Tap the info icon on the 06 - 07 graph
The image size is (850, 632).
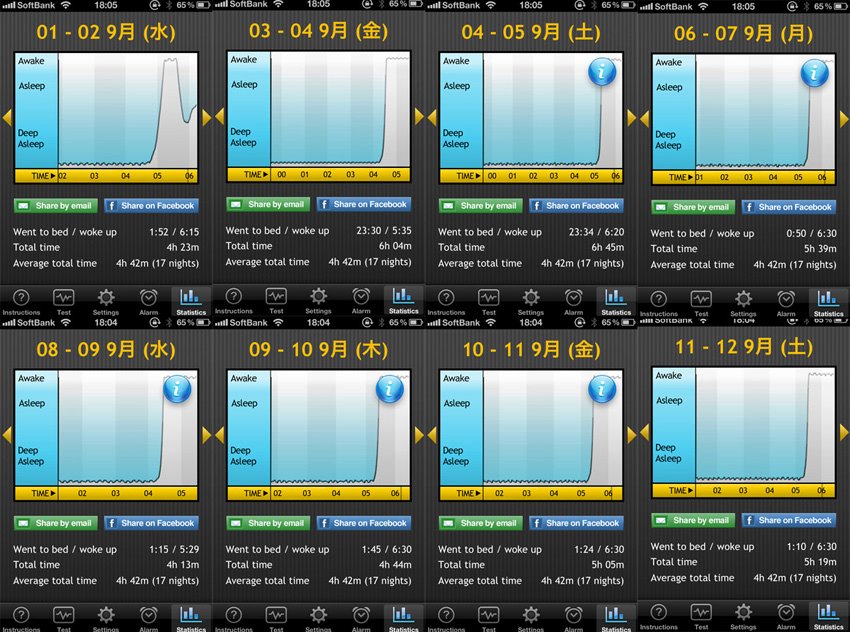point(814,73)
